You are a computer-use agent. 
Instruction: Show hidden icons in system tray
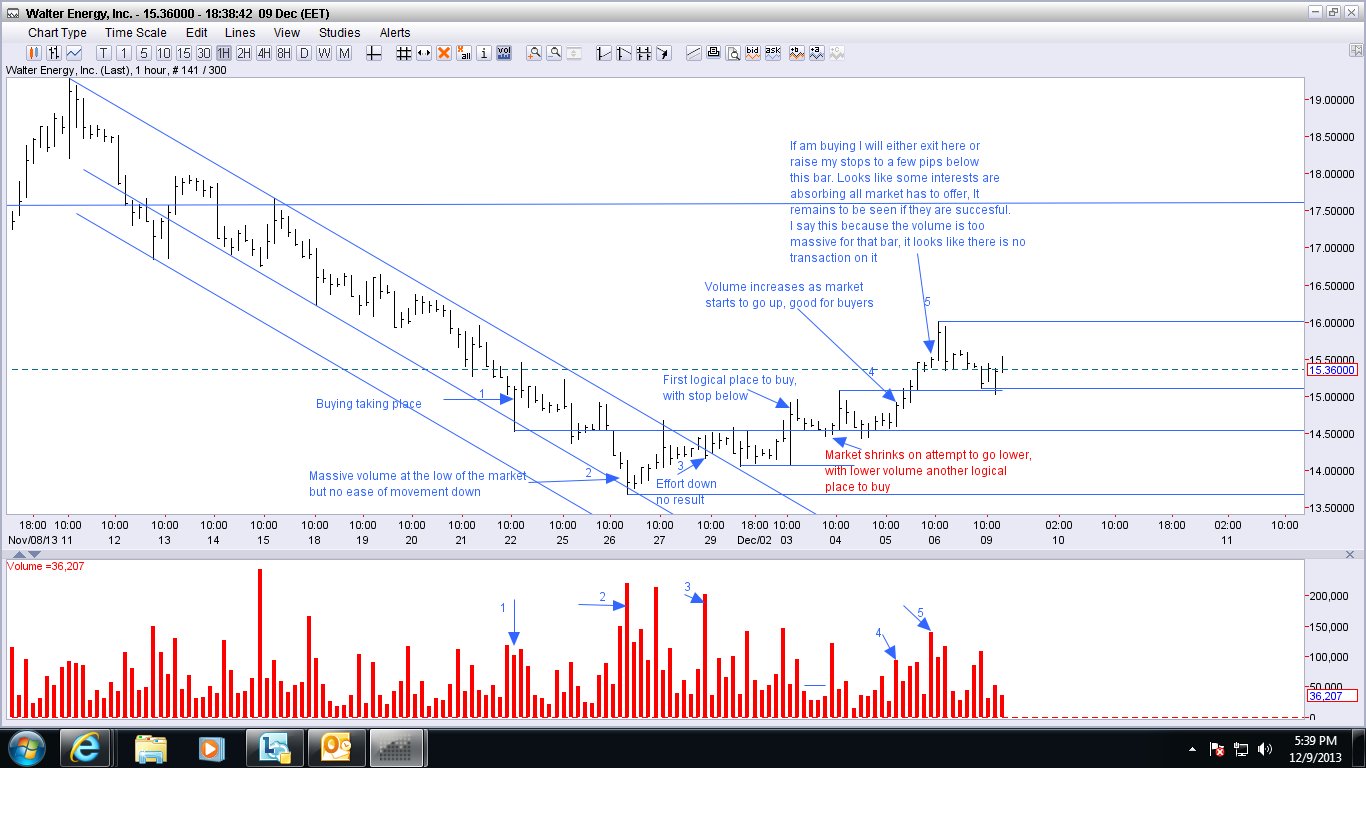[1192, 749]
